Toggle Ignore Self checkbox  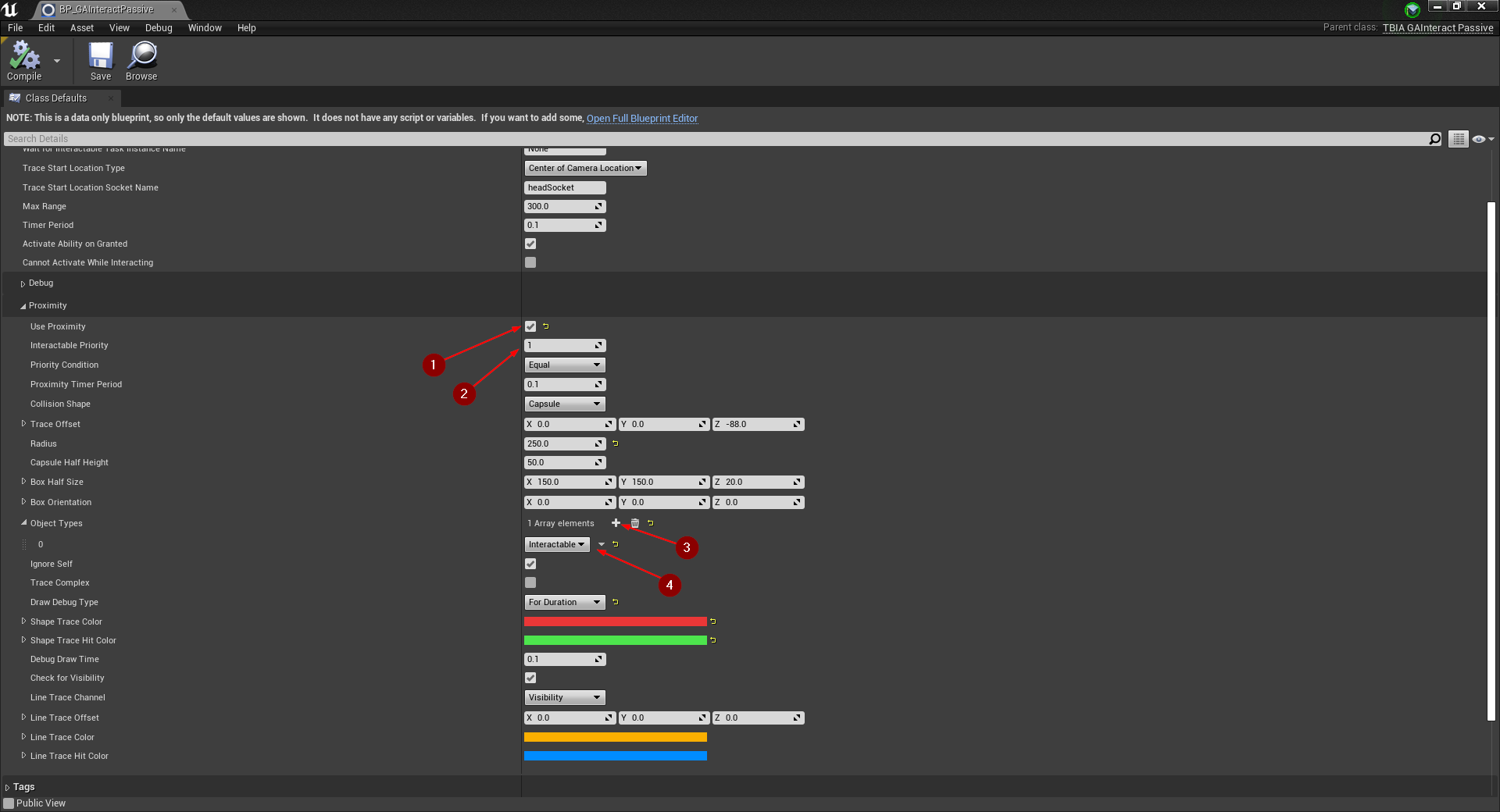pos(530,564)
